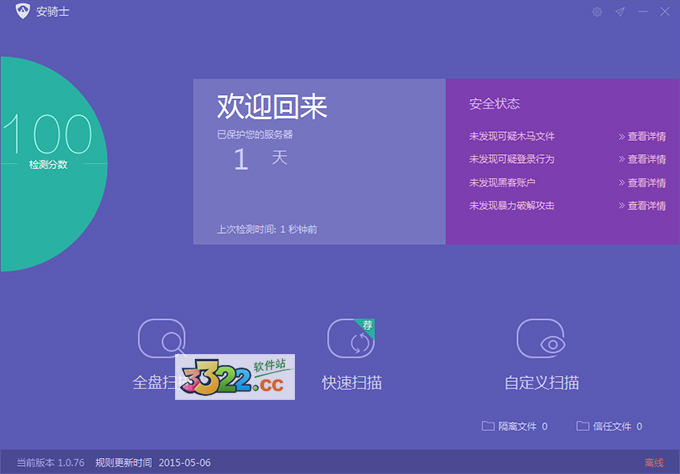Click the 信任文件 text label
Image resolution: width=680 pixels, height=474 pixels.
pyautogui.click(x=612, y=427)
